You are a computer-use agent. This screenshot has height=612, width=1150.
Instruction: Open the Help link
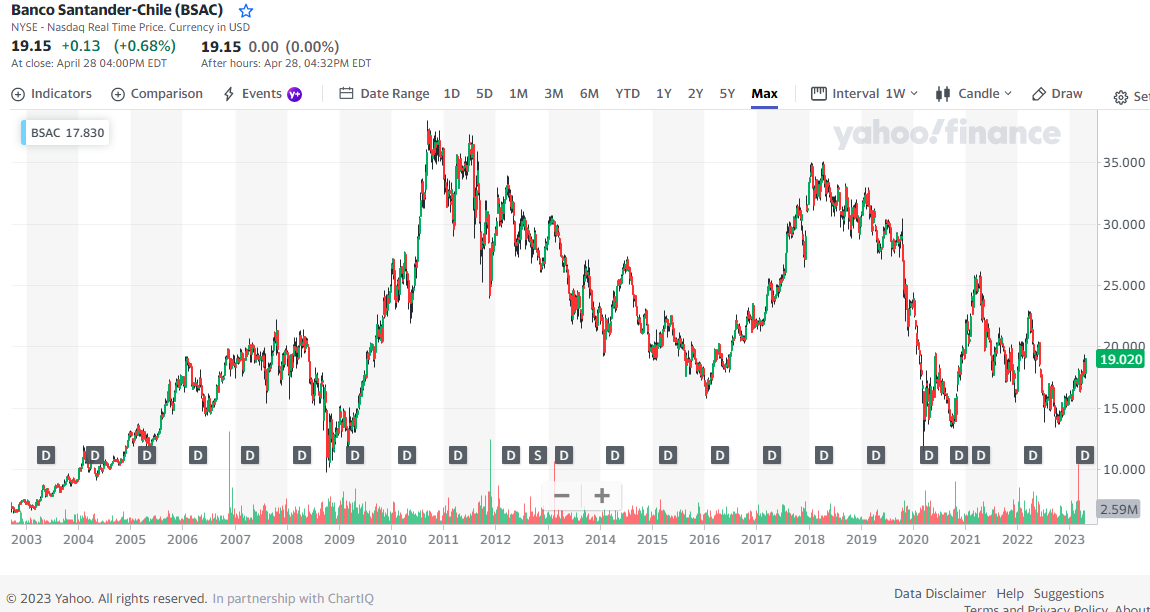pyautogui.click(x=1010, y=594)
